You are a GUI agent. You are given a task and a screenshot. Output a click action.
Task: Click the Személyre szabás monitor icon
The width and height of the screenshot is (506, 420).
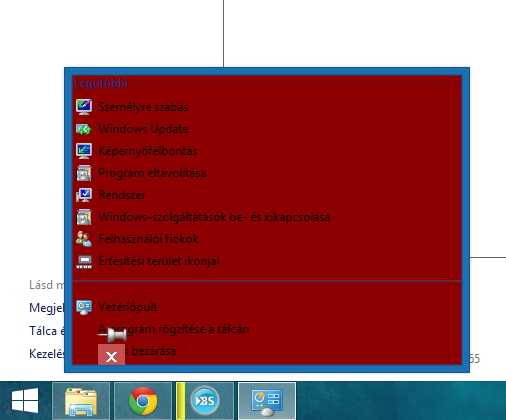click(84, 107)
